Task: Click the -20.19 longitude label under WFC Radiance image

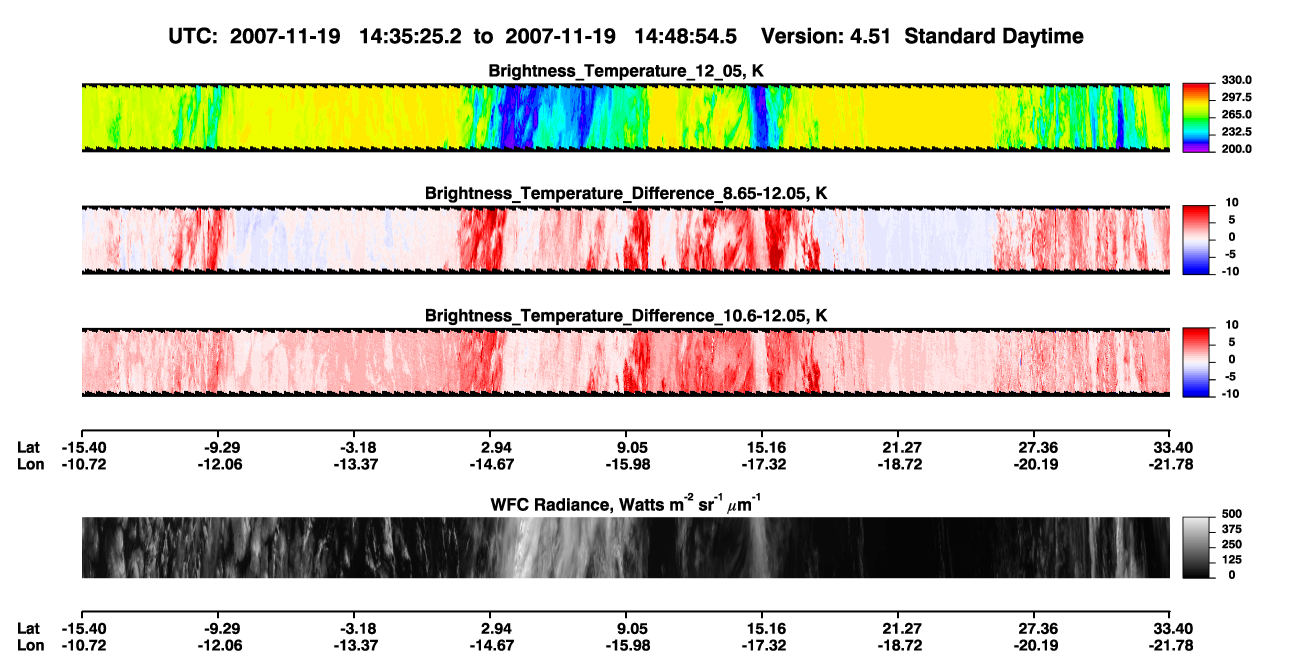Action: point(1034,645)
